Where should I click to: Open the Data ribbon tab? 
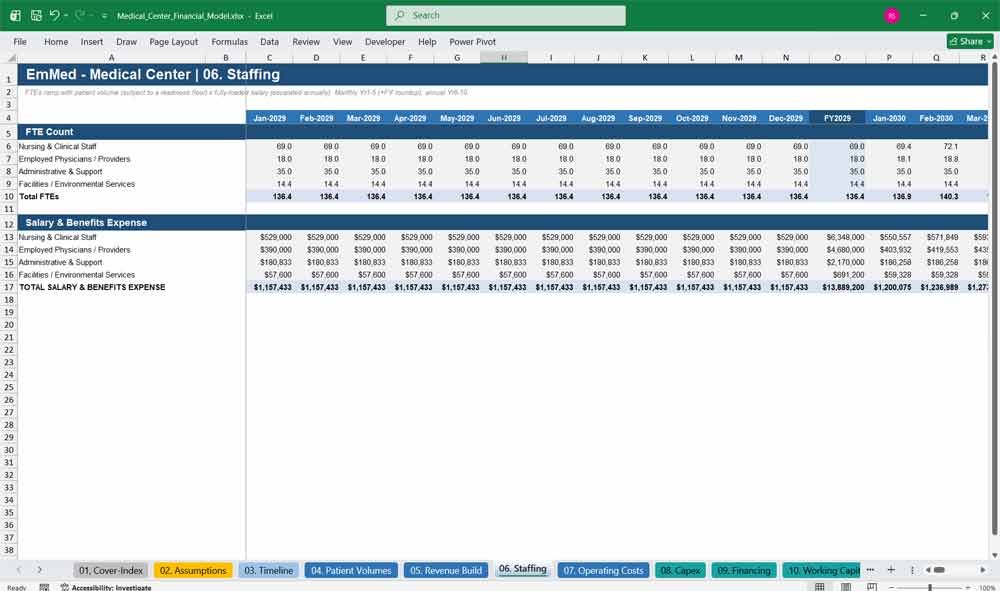click(x=269, y=41)
